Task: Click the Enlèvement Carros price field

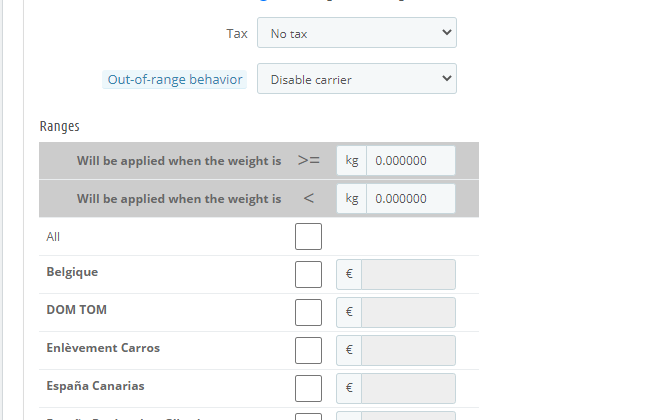Action: [x=408, y=350]
